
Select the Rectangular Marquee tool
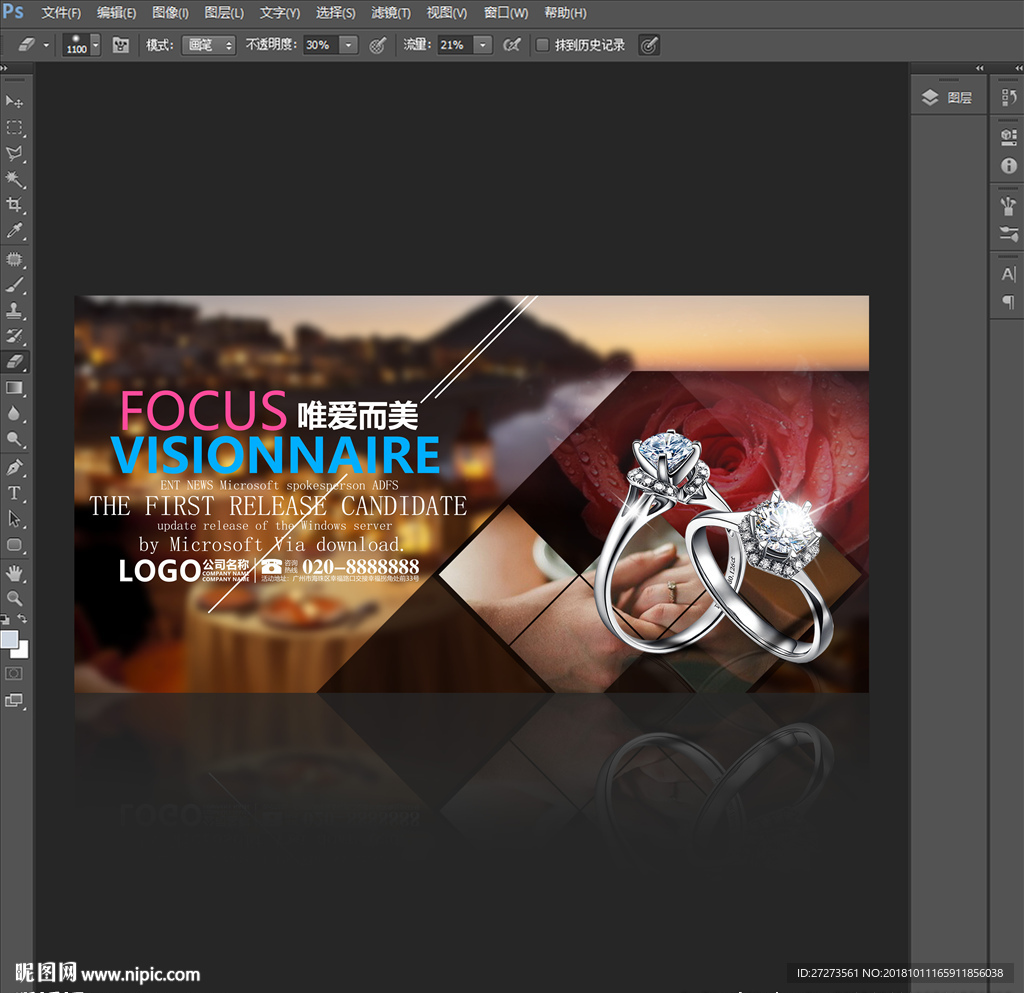(x=14, y=127)
